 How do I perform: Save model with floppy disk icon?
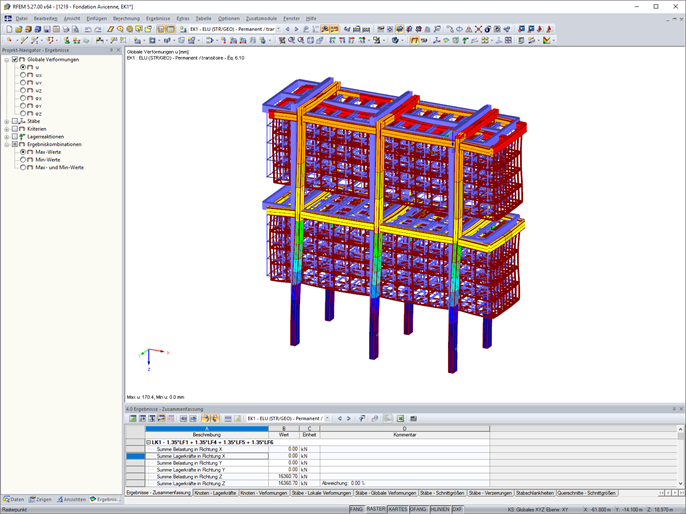(x=47, y=29)
